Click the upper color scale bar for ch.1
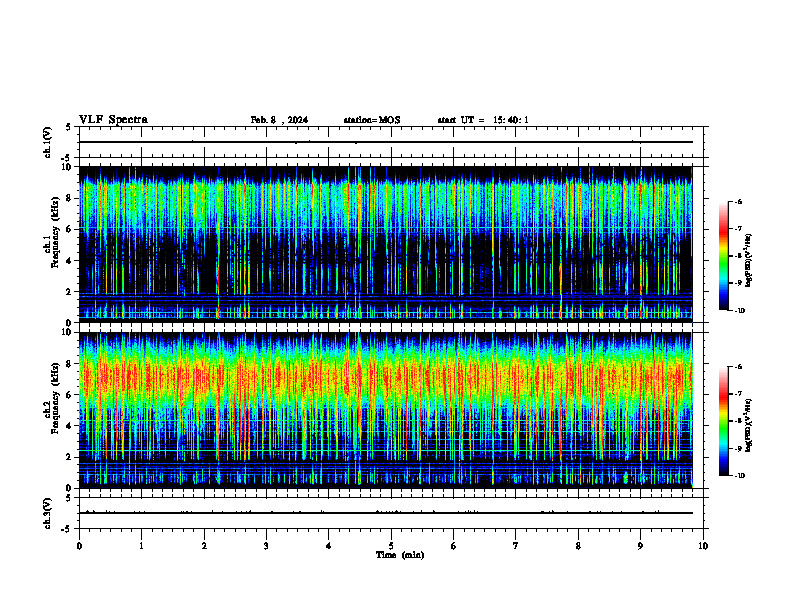 (x=724, y=256)
